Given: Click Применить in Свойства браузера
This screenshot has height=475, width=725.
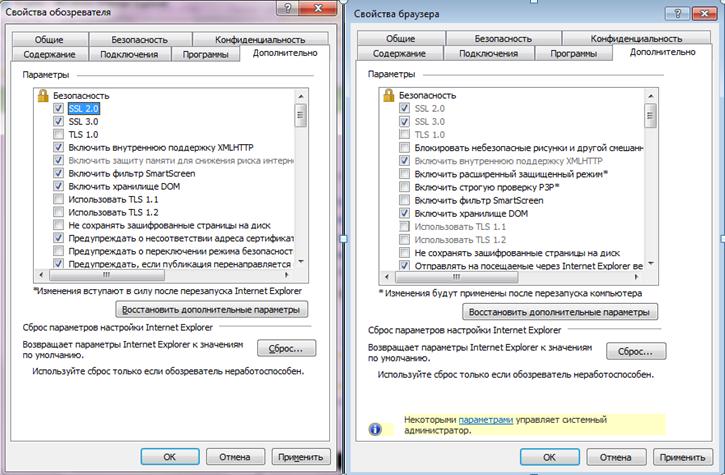Looking at the screenshot, I should (682, 457).
